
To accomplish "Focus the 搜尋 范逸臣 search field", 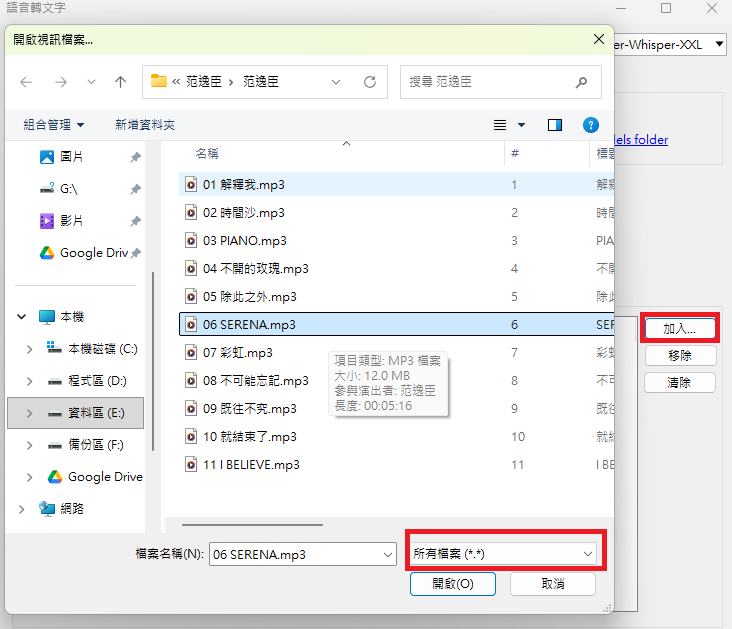I will pyautogui.click(x=490, y=82).
